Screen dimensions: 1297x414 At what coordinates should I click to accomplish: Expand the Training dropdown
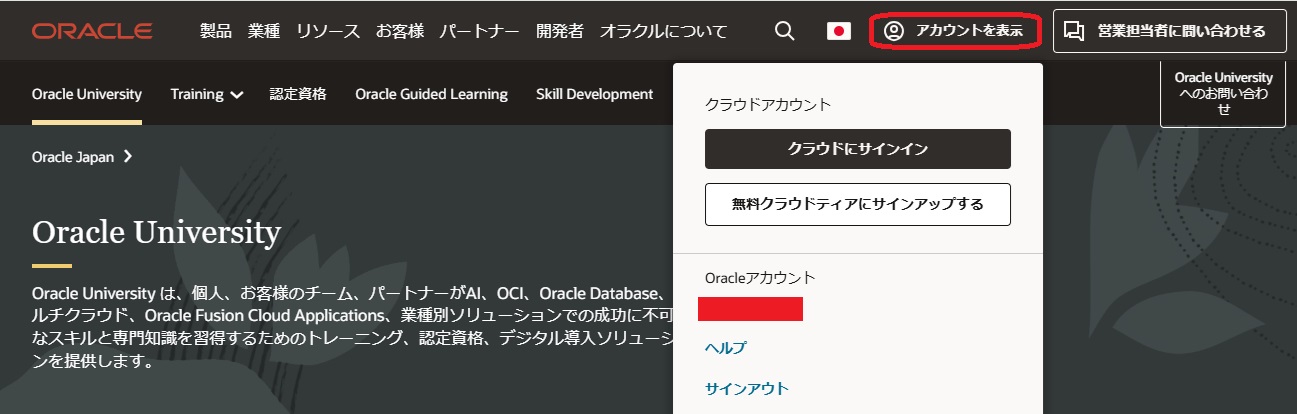207,94
